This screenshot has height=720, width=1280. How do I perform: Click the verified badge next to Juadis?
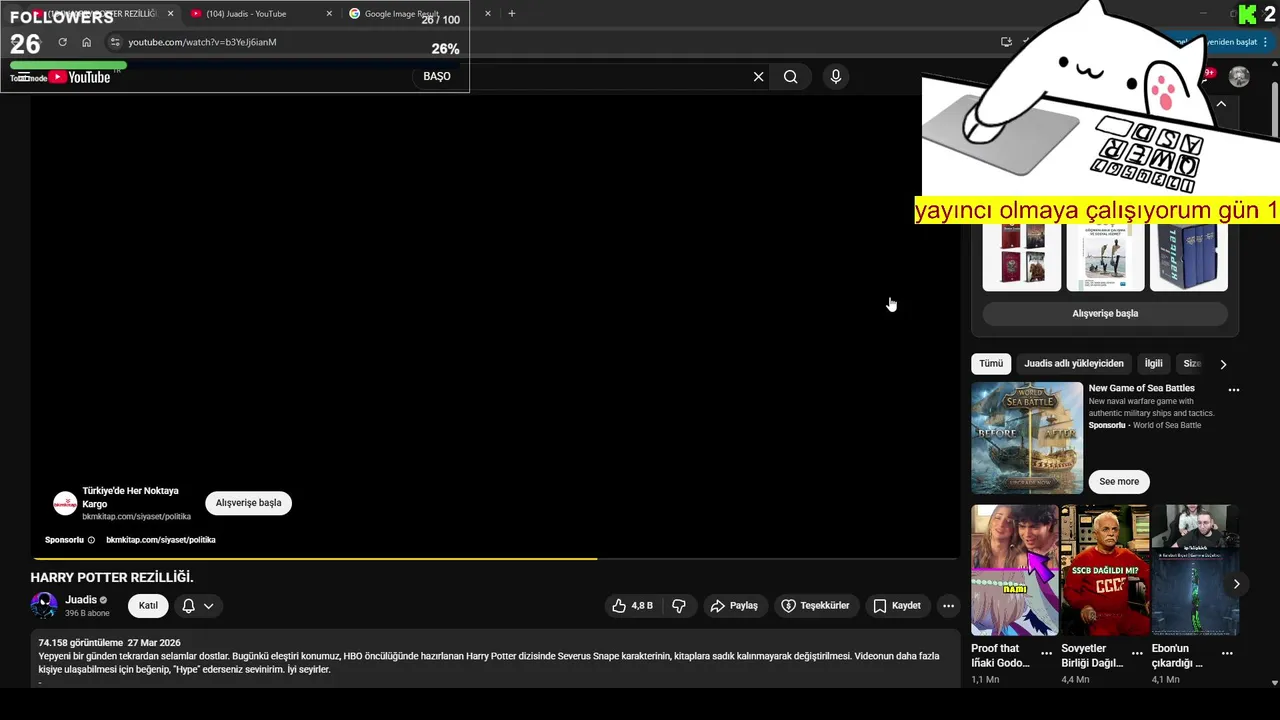point(103,600)
